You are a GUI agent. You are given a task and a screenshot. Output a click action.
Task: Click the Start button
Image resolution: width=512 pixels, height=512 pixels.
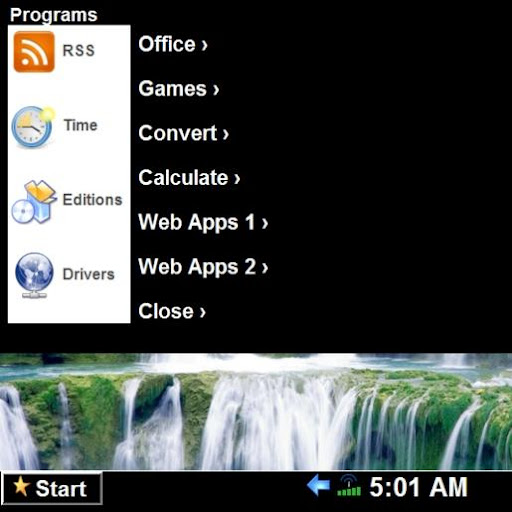click(x=52, y=488)
